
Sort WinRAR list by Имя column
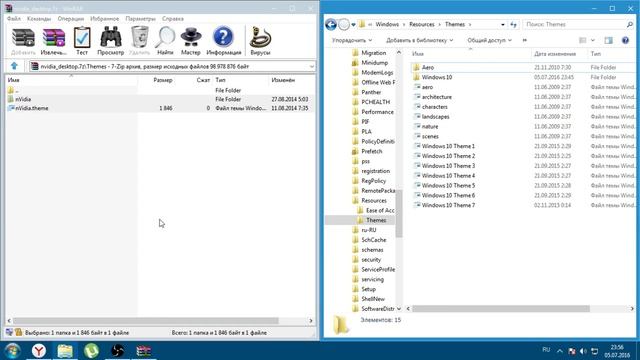coord(13,80)
